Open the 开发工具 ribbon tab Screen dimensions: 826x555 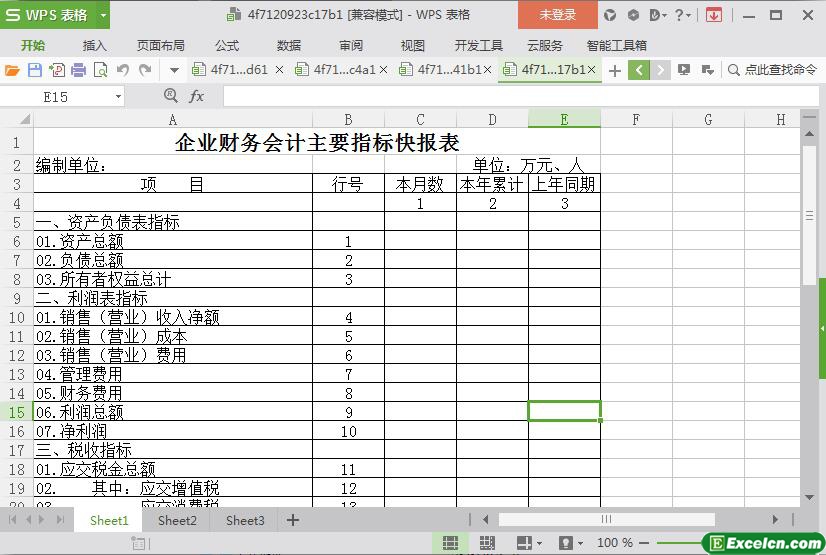(x=478, y=46)
